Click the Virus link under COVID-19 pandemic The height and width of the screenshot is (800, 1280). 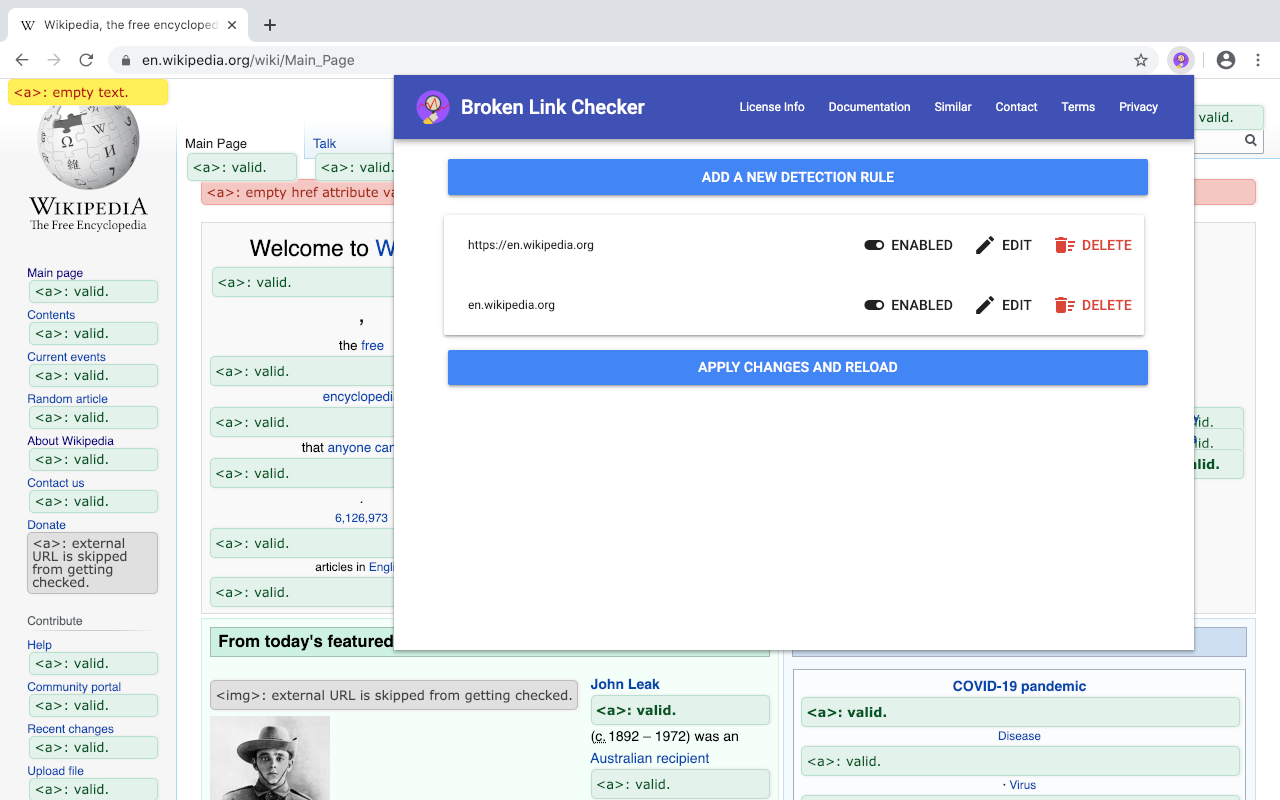pos(1023,785)
